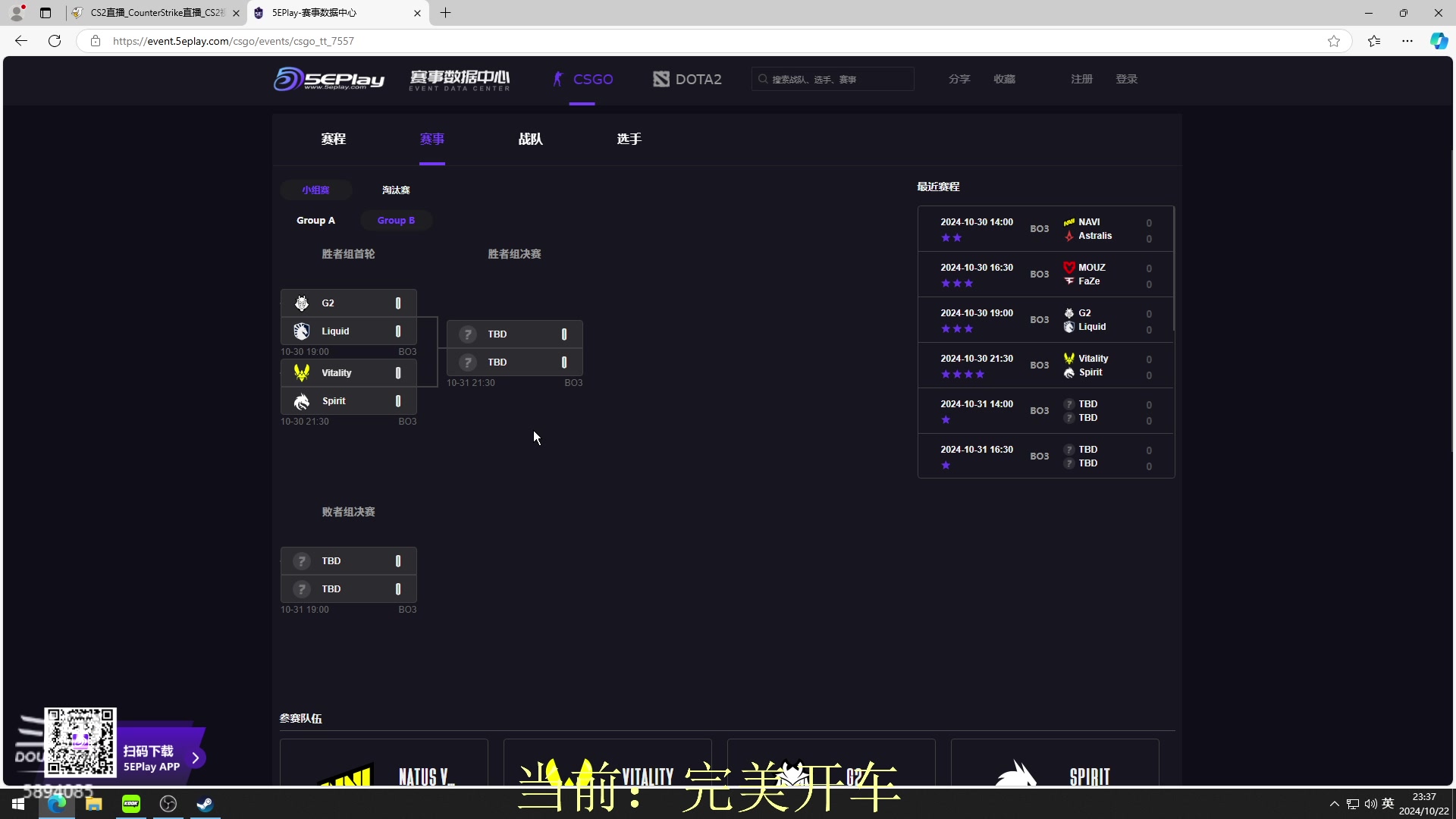Open the 2024-10-31 16:30 TBD match
Viewport: 1456px width, 819px height.
[1046, 456]
